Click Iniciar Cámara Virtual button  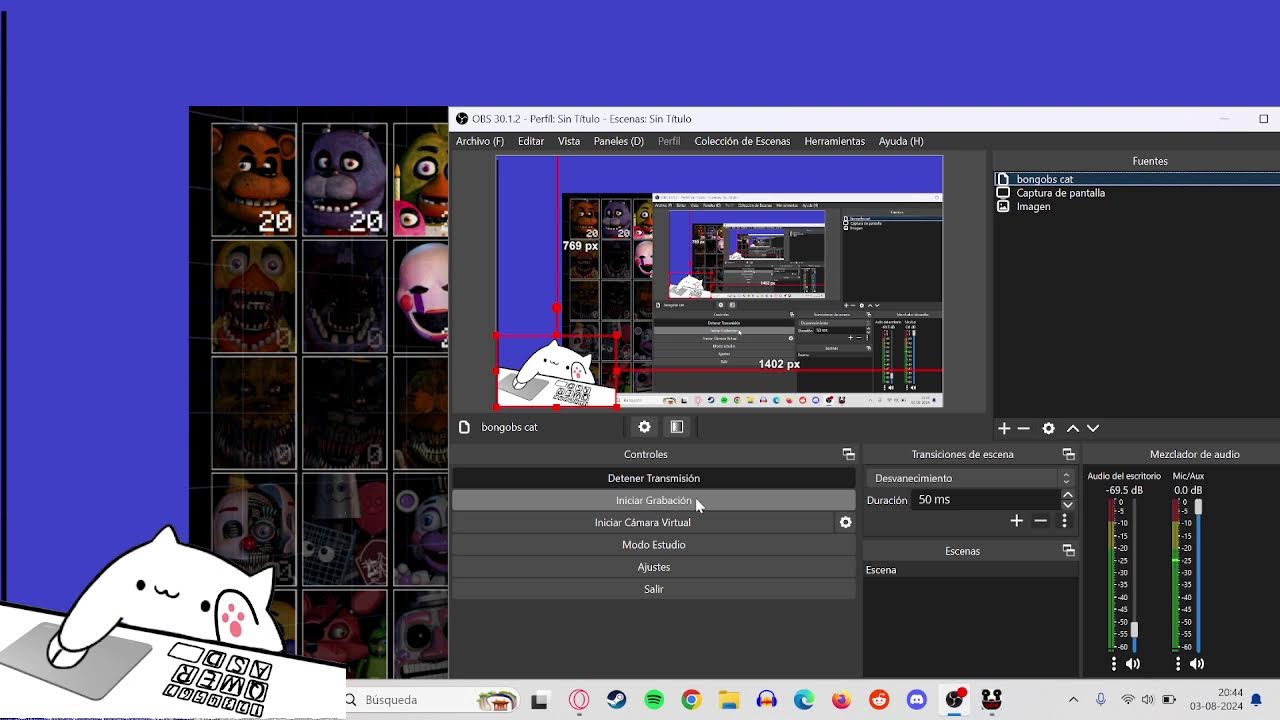click(x=643, y=522)
